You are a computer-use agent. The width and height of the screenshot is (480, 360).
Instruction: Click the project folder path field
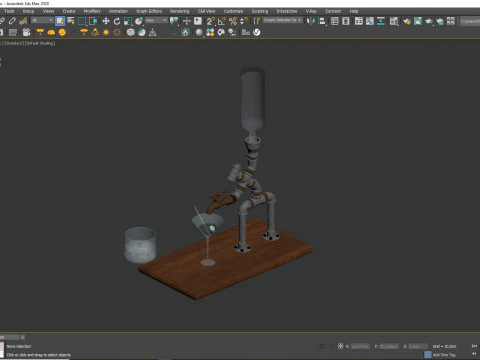pyautogui.click(x=470, y=21)
